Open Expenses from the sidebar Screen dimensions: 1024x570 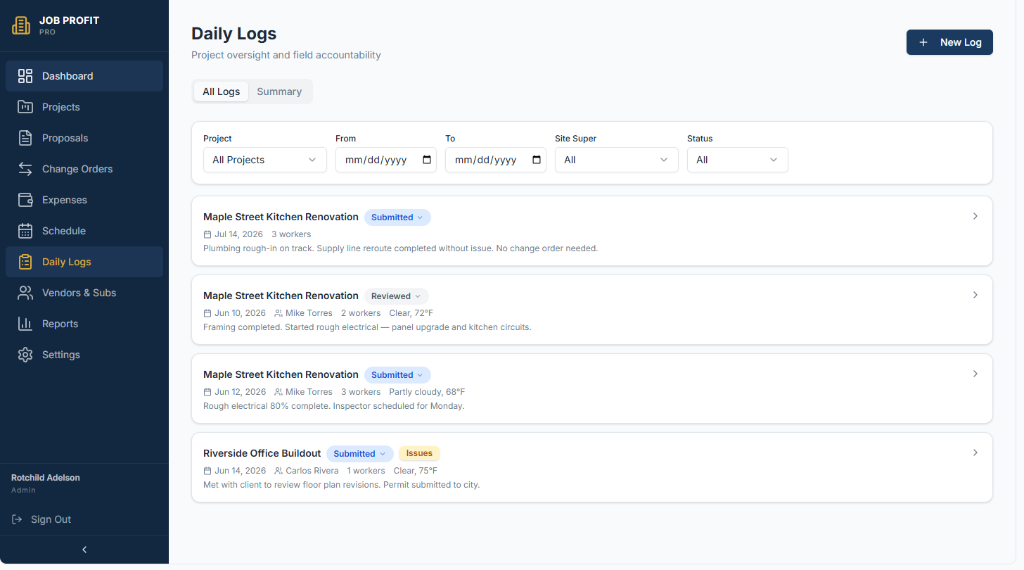pos(84,200)
